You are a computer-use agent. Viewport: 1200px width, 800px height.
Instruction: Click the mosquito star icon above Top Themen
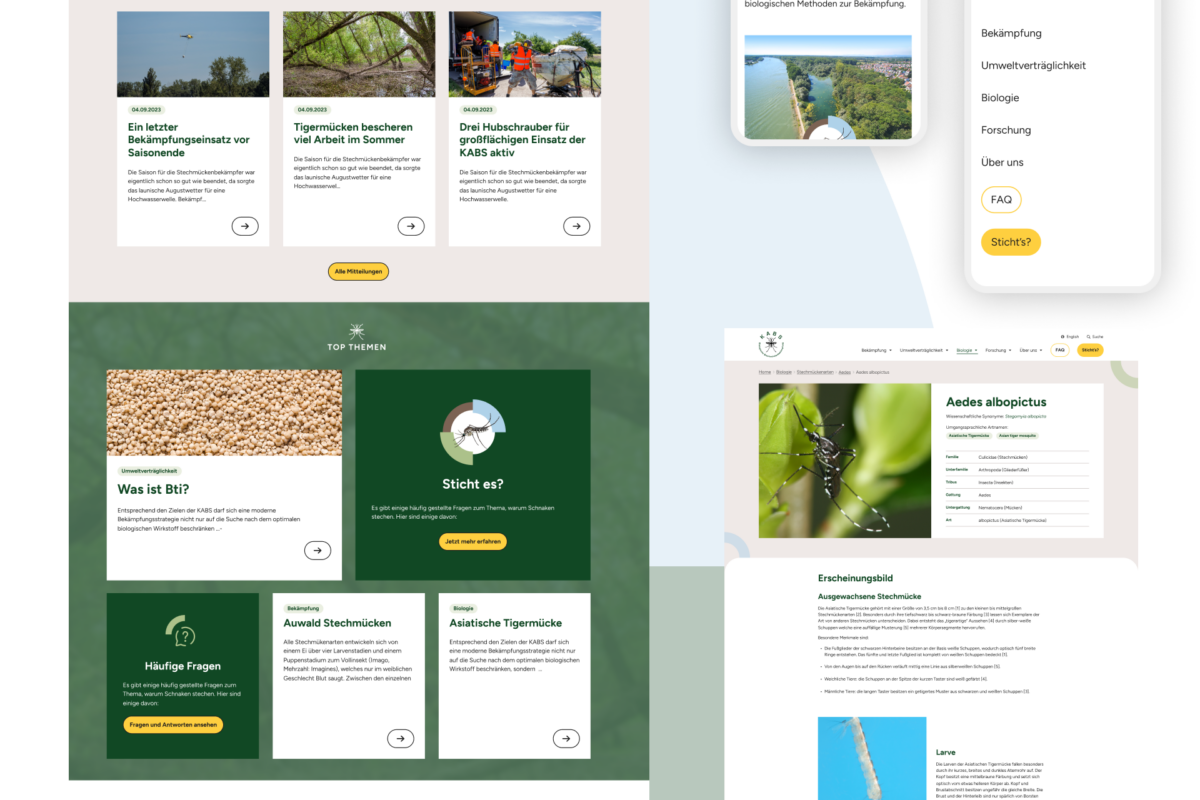coord(357,332)
